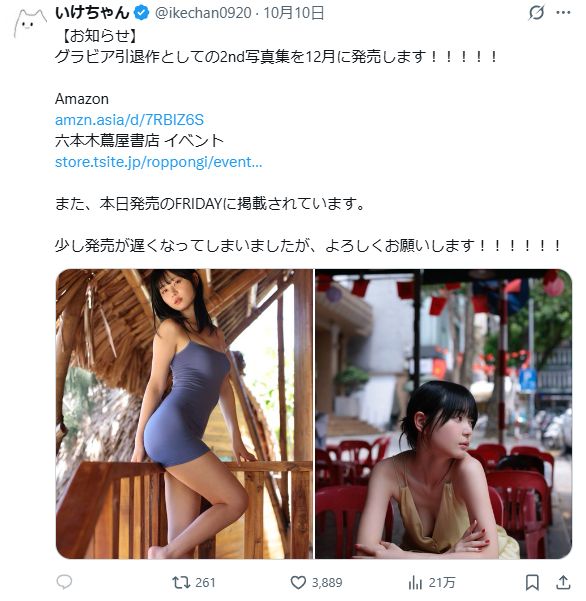Click the 3,889 likes count

click(327, 583)
